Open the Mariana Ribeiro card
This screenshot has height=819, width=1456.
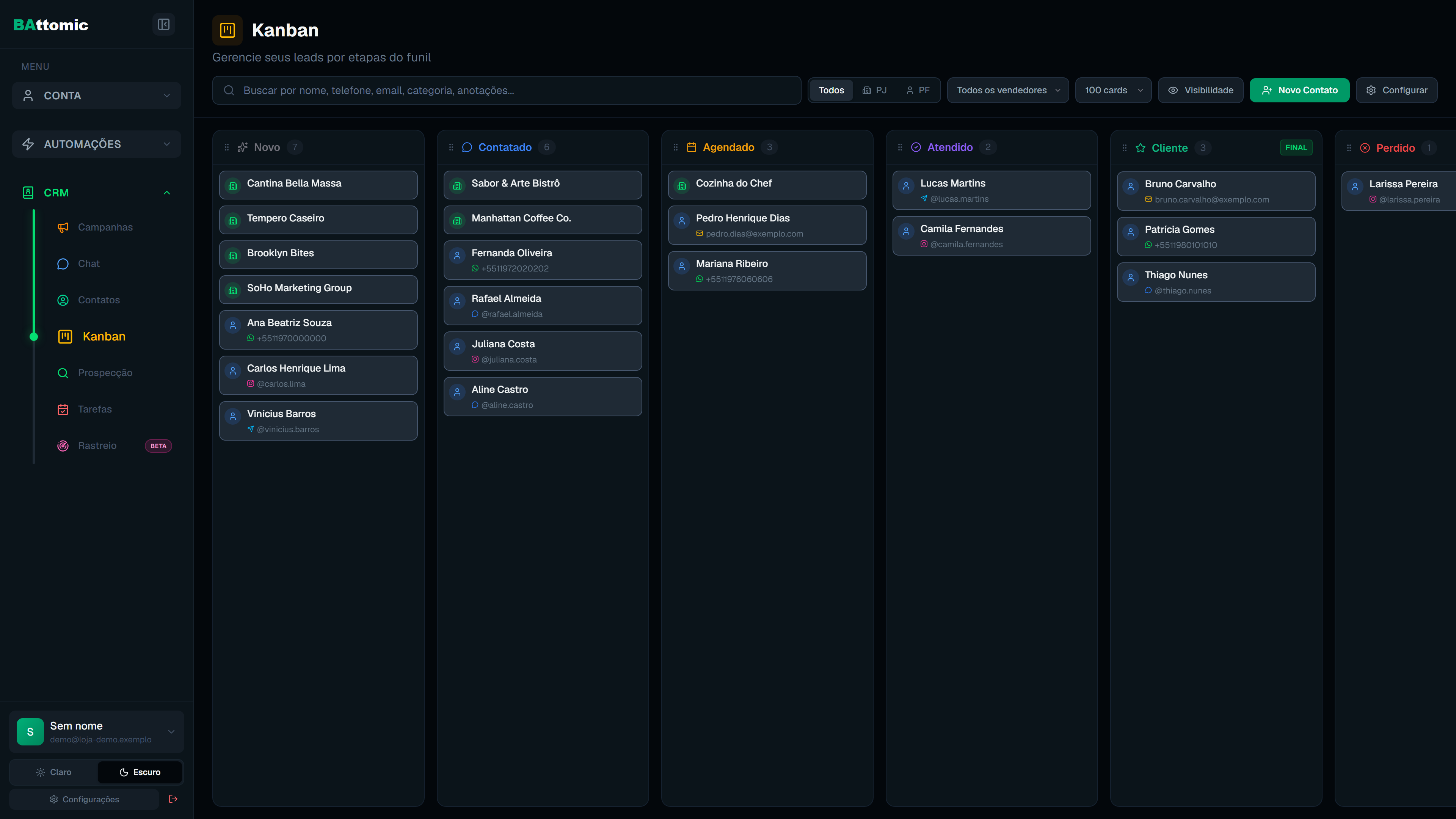coord(767,271)
